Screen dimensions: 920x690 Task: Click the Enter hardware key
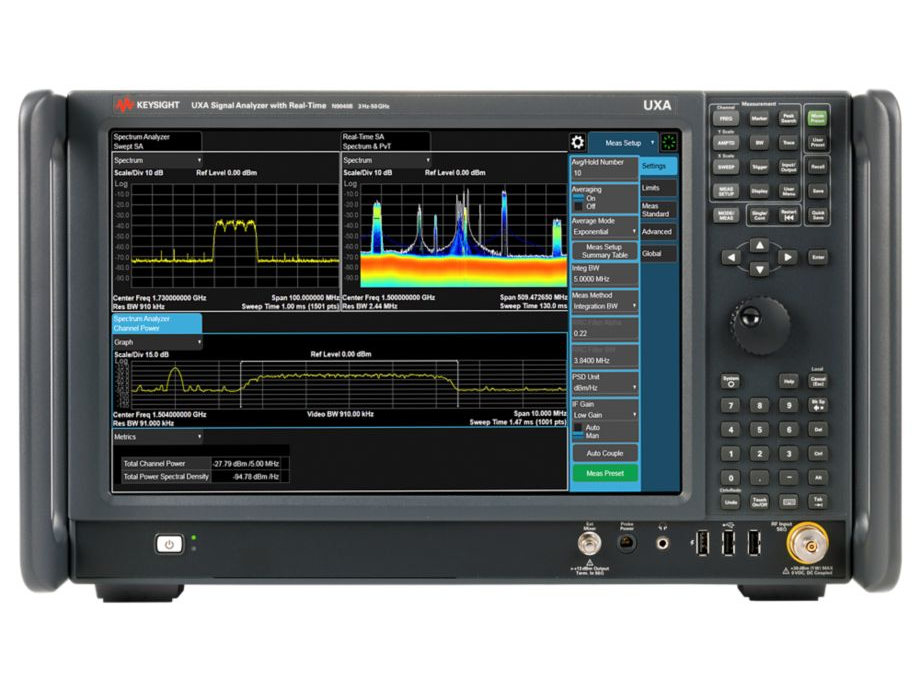[817, 257]
